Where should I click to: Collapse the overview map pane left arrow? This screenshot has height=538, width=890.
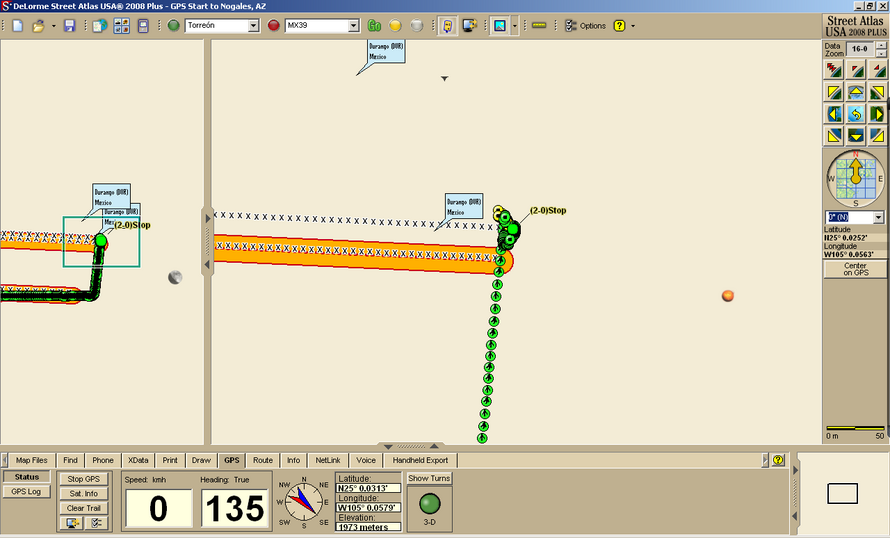(x=207, y=264)
